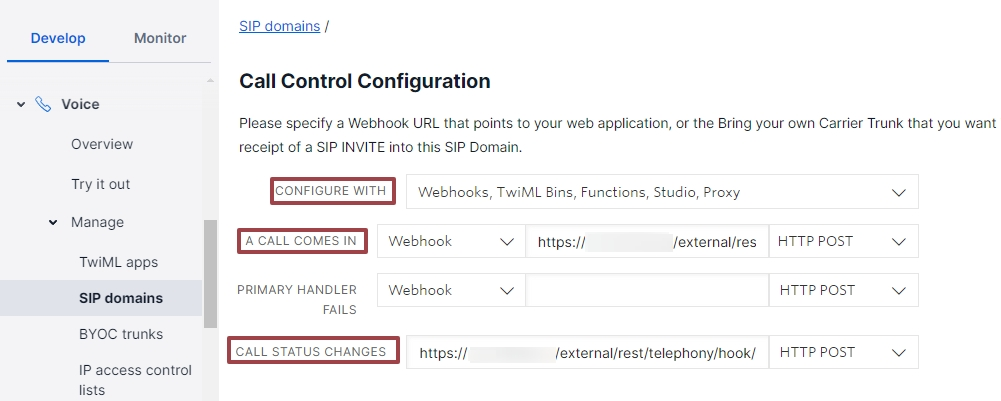Viewport: 1001px width, 401px height.
Task: Open A Call Comes In Webhook dropdown
Action: [451, 241]
